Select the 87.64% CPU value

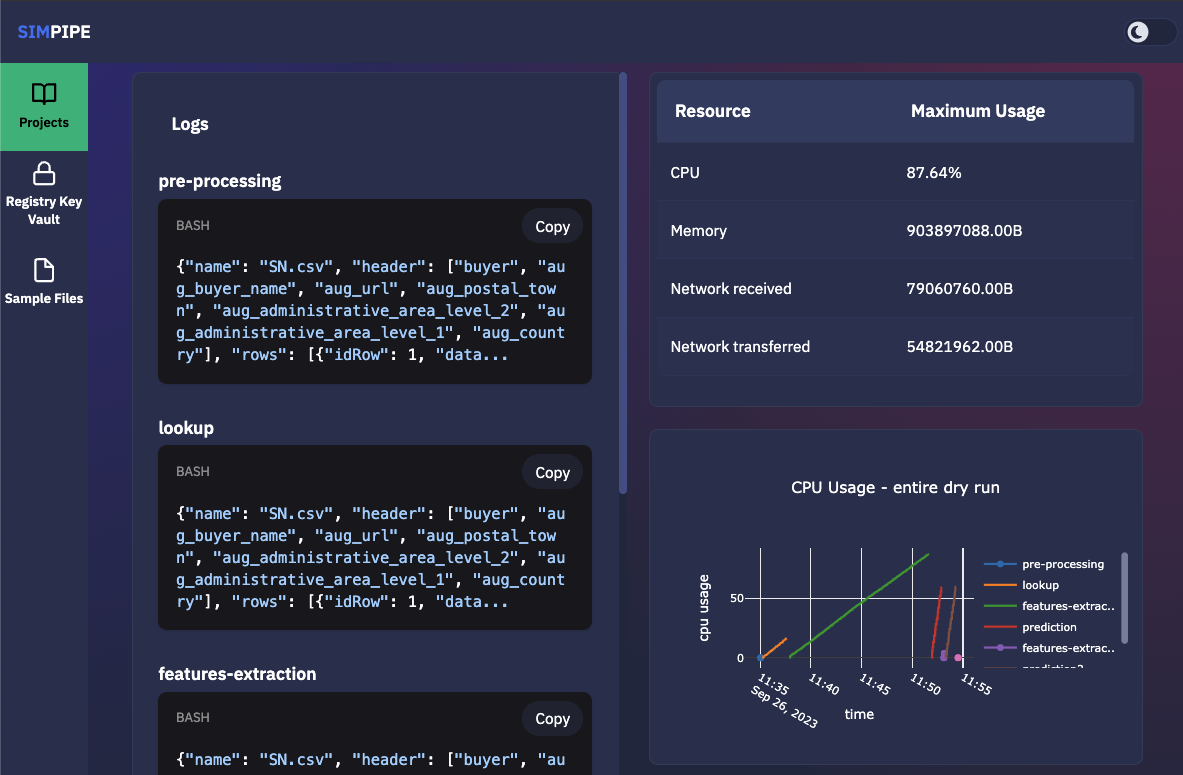934,173
